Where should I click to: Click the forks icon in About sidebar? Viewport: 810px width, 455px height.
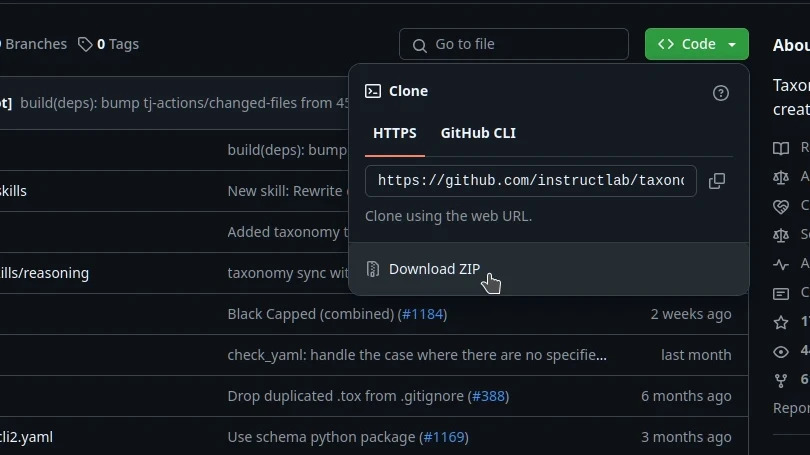[781, 380]
